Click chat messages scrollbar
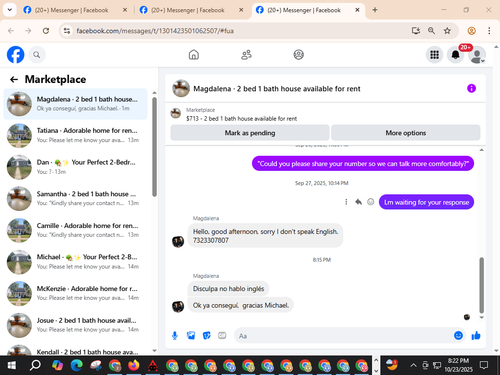The width and height of the screenshot is (500, 375). coord(481,285)
